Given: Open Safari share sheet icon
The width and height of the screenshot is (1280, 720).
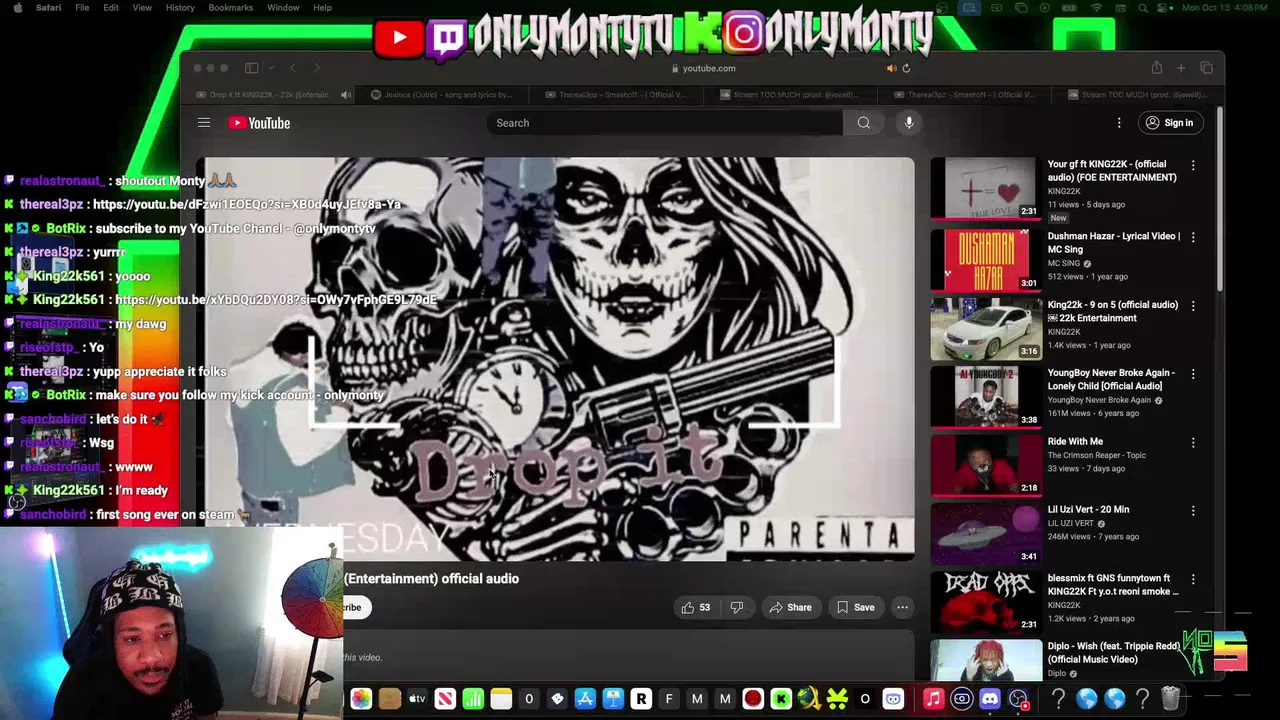Looking at the screenshot, I should click(x=1156, y=68).
